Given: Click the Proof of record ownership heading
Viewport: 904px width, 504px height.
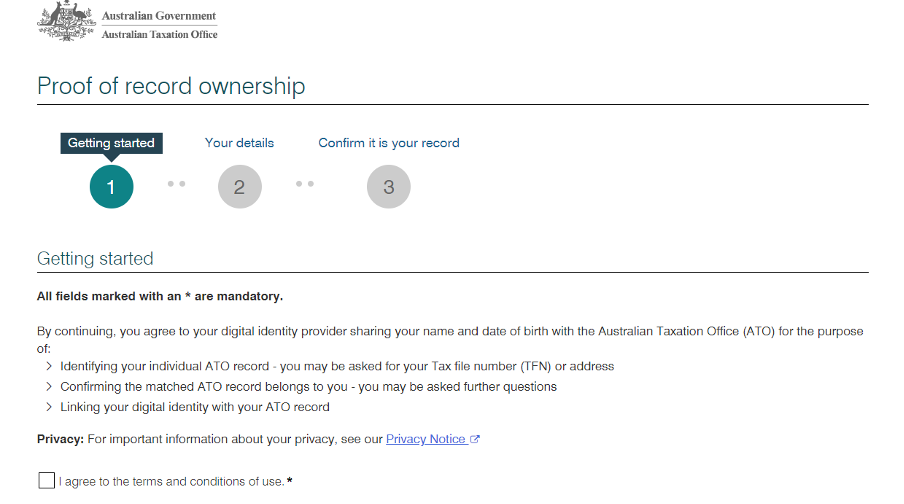Looking at the screenshot, I should click(171, 86).
